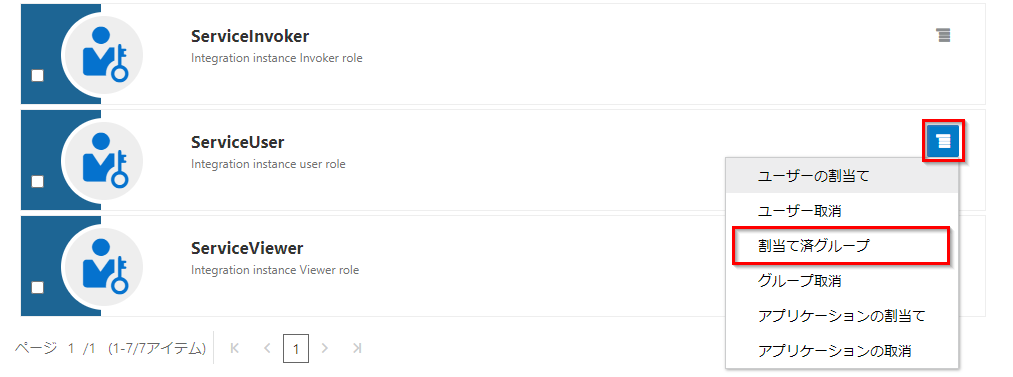This screenshot has width=1013, height=377.
Task: Jump to last page pagination icon
Action: [357, 349]
